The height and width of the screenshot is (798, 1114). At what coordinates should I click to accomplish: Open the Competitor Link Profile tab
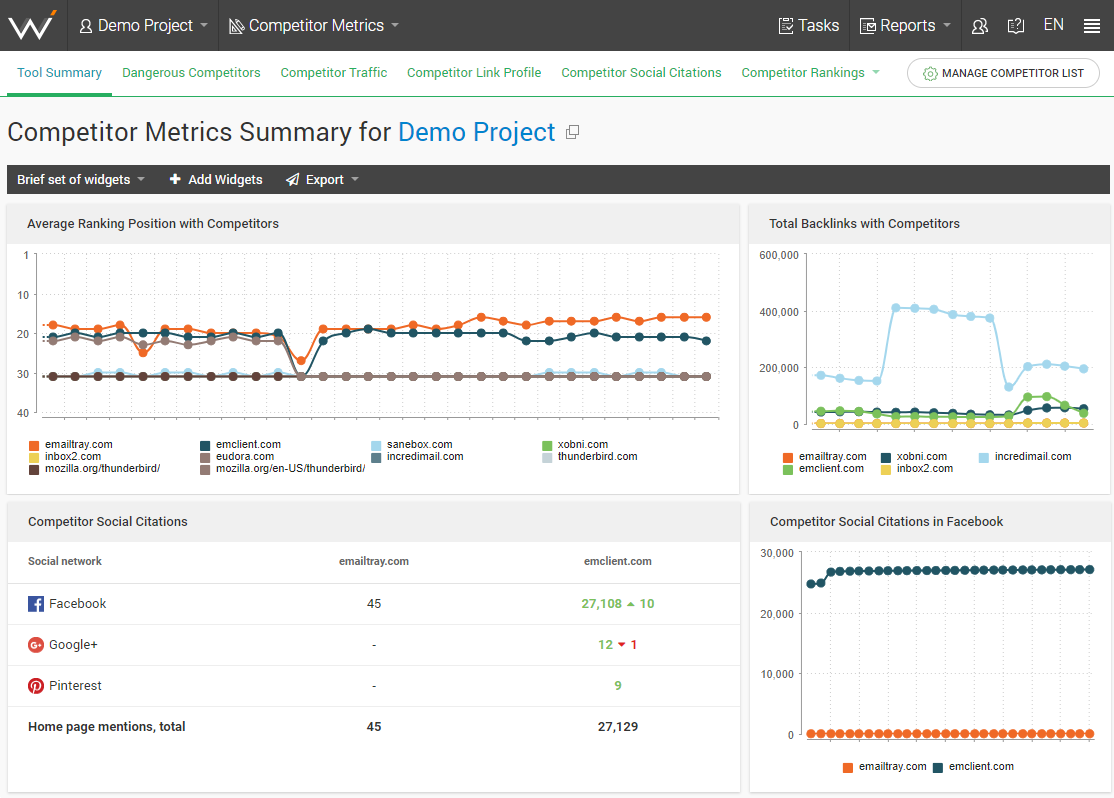(474, 72)
